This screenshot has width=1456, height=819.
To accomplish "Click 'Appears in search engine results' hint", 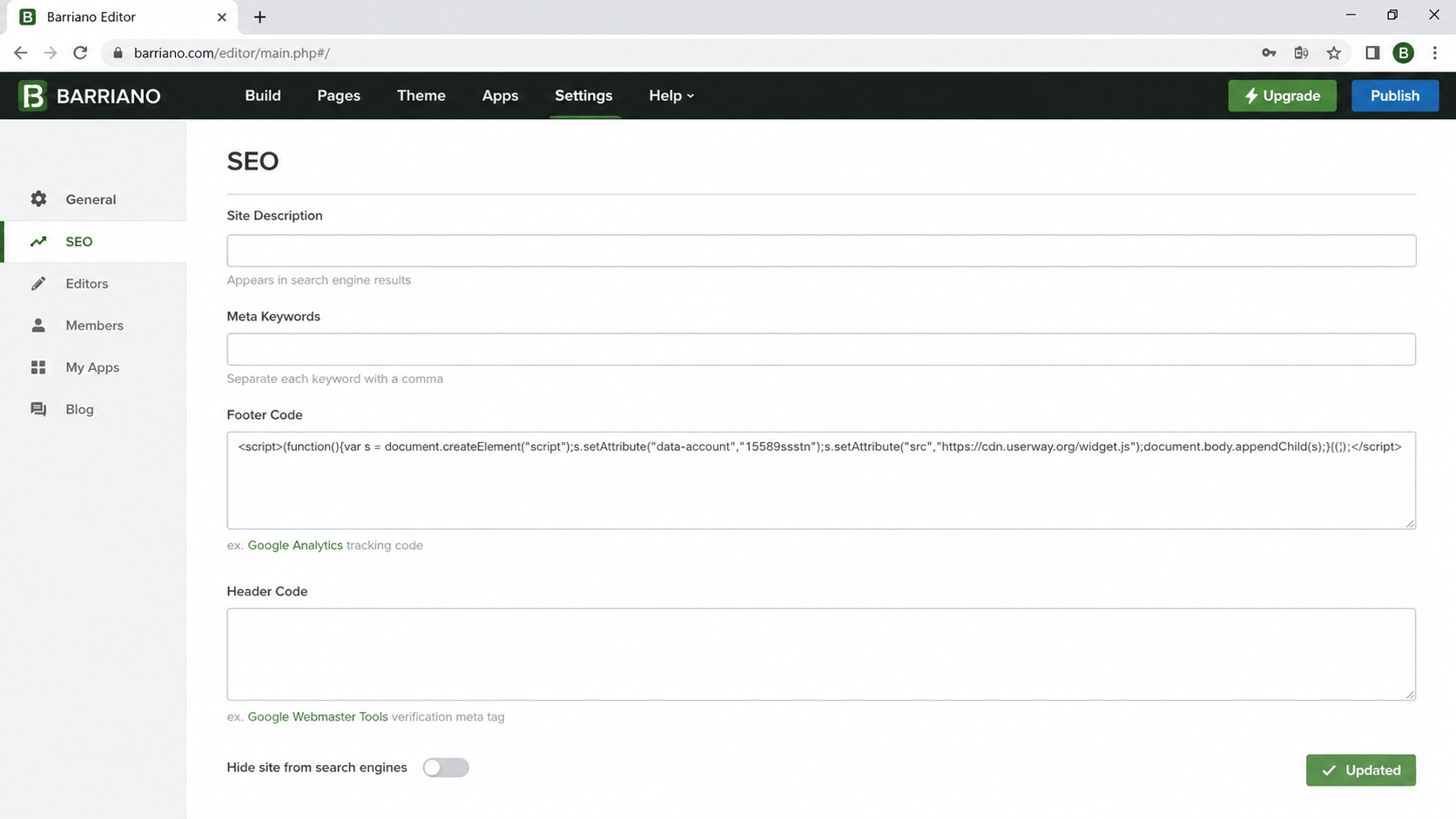I will coord(319,280).
